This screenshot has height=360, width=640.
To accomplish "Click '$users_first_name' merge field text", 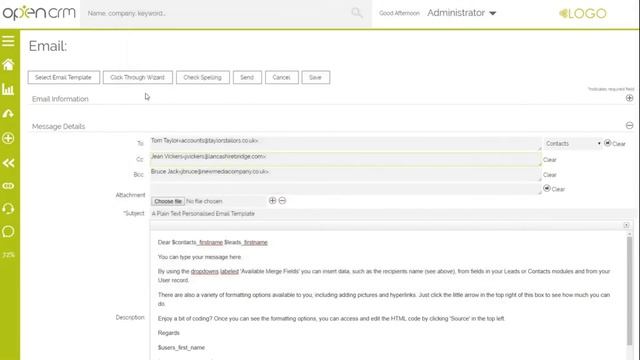I will coord(181,348).
